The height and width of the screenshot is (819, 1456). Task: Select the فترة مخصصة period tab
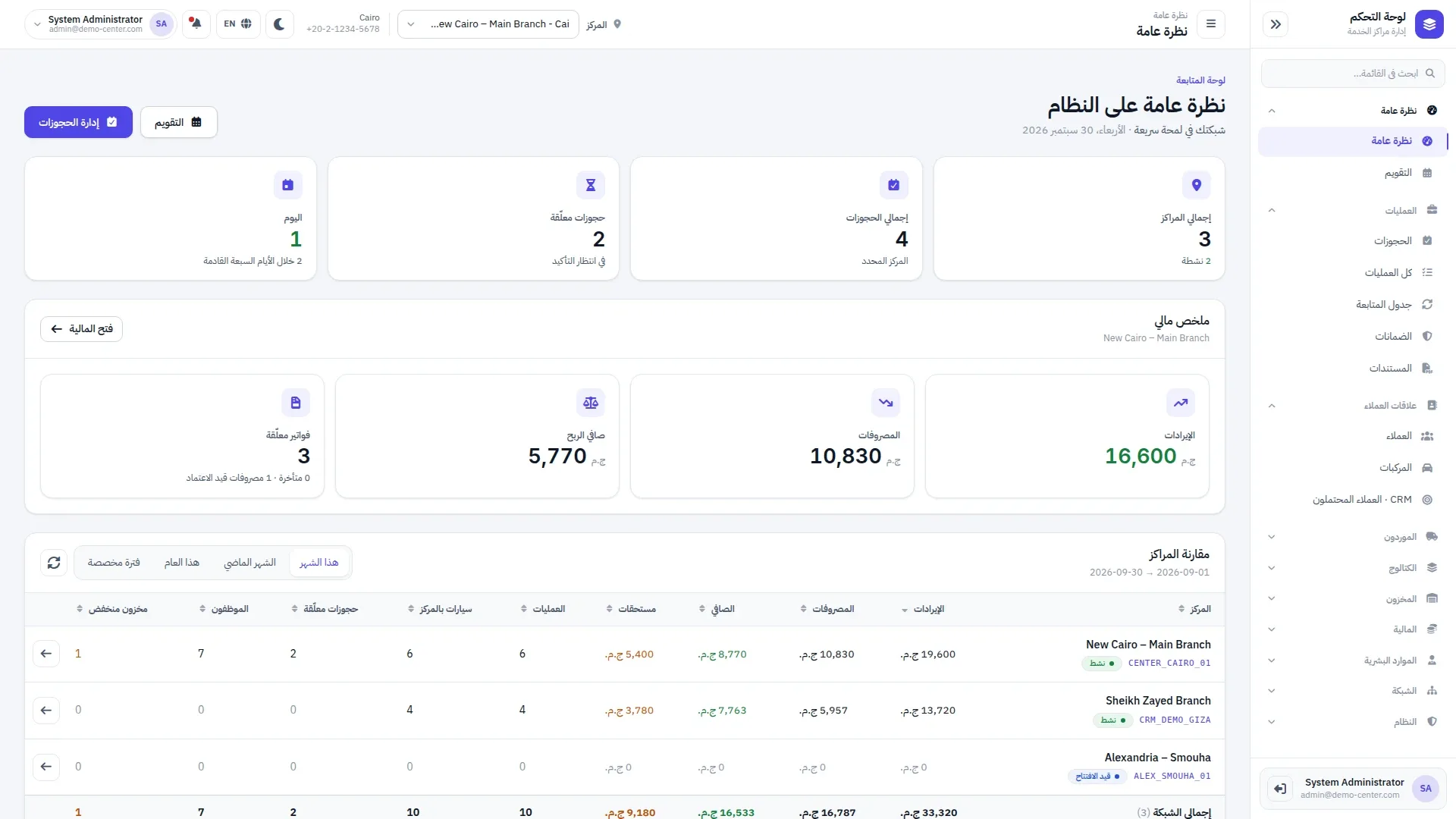pyautogui.click(x=114, y=563)
